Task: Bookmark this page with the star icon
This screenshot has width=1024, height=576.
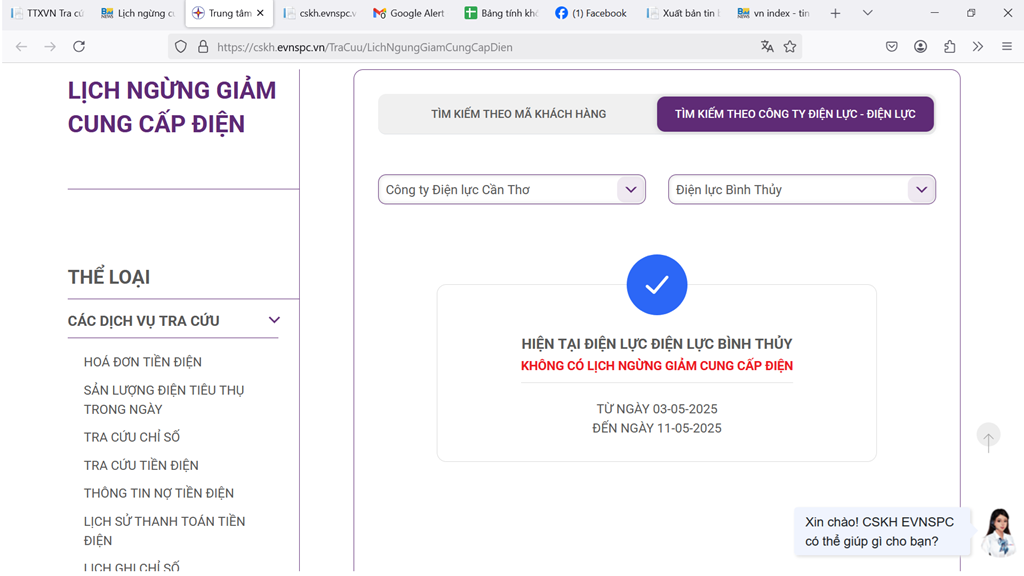Action: point(790,47)
